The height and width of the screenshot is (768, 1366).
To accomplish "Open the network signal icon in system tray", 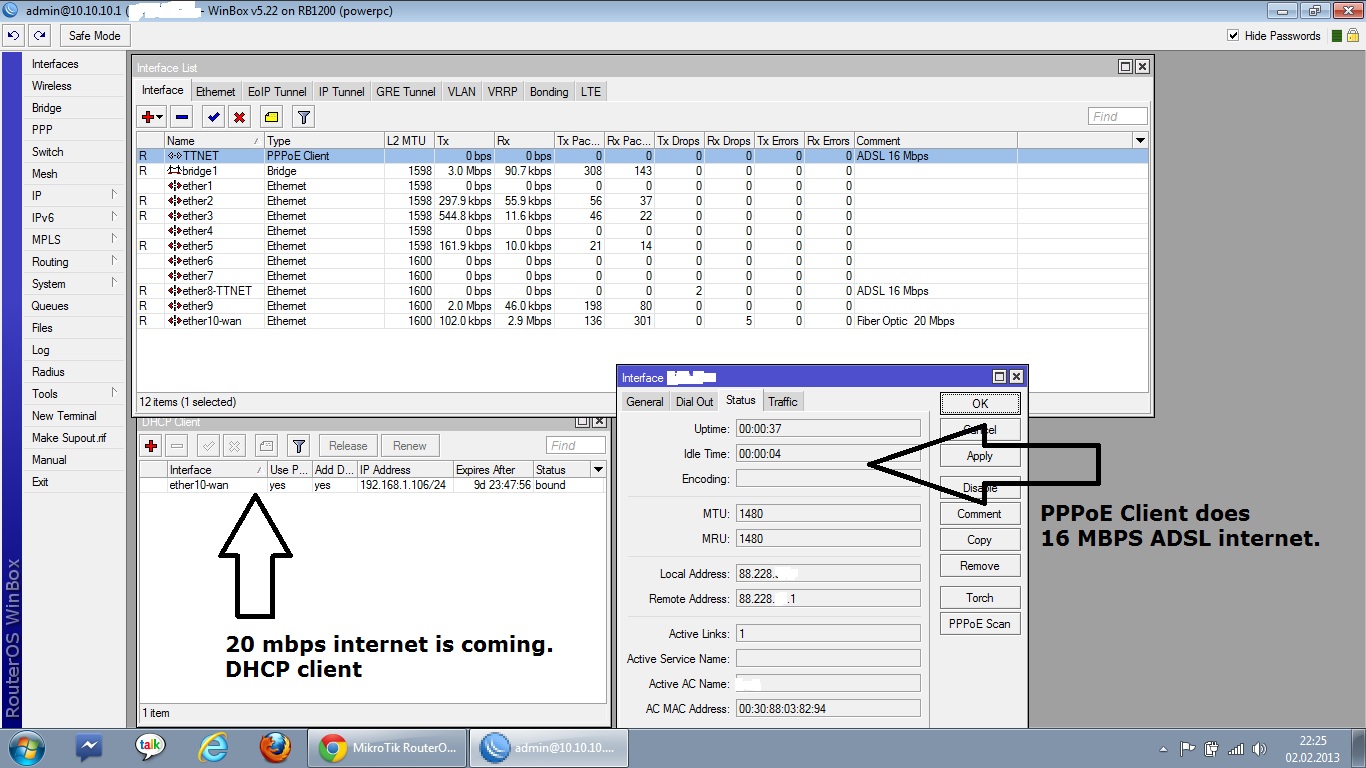I will 1236,749.
